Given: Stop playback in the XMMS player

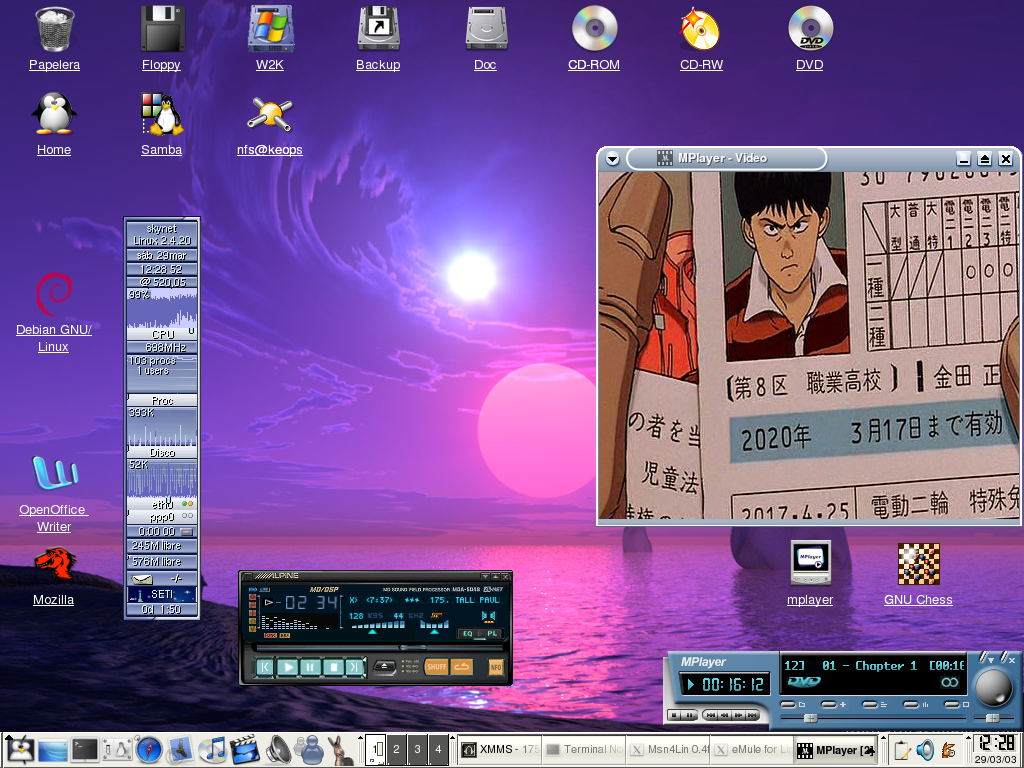Looking at the screenshot, I should click(x=334, y=667).
